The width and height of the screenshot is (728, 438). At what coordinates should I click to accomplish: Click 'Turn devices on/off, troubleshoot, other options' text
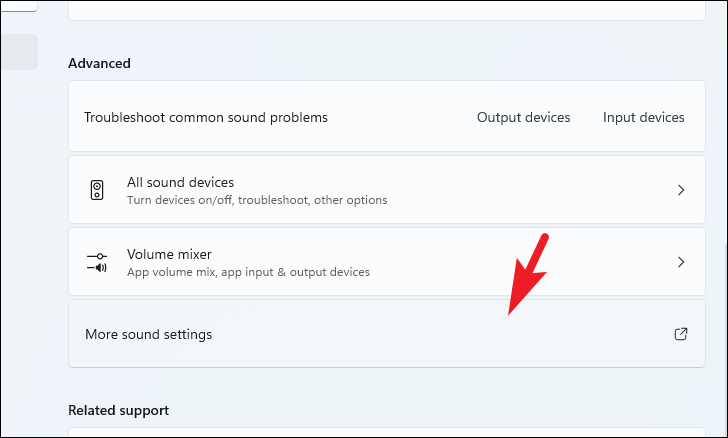[257, 200]
